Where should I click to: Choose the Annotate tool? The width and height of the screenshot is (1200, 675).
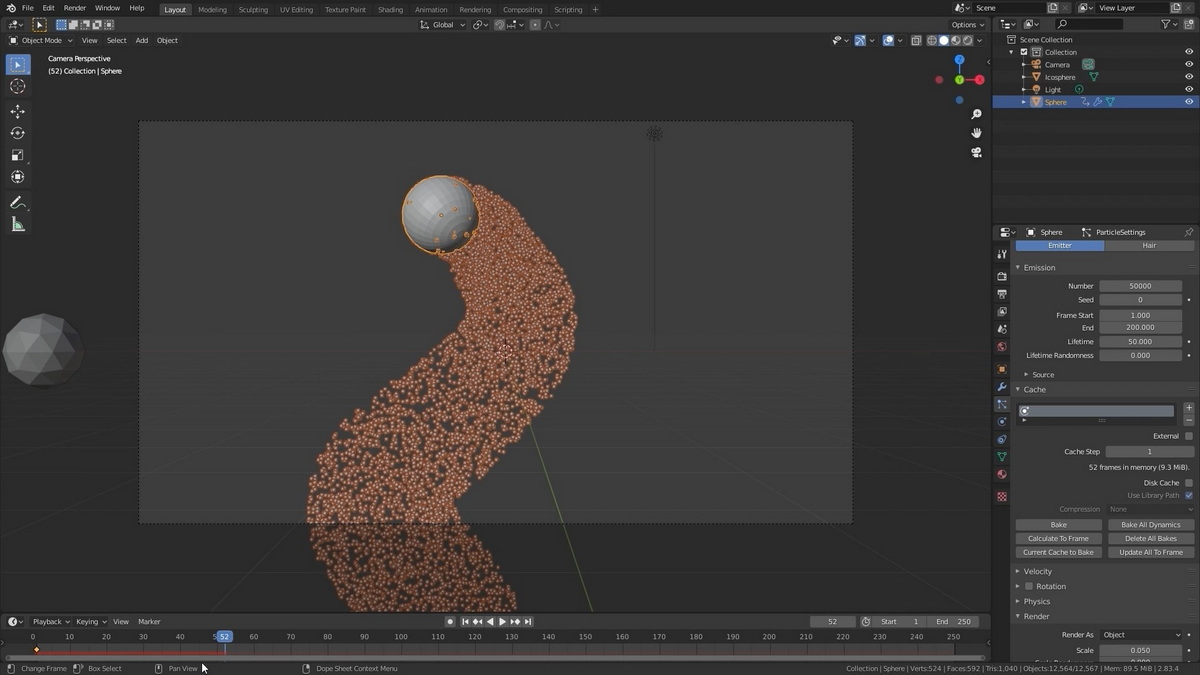pyautogui.click(x=17, y=202)
